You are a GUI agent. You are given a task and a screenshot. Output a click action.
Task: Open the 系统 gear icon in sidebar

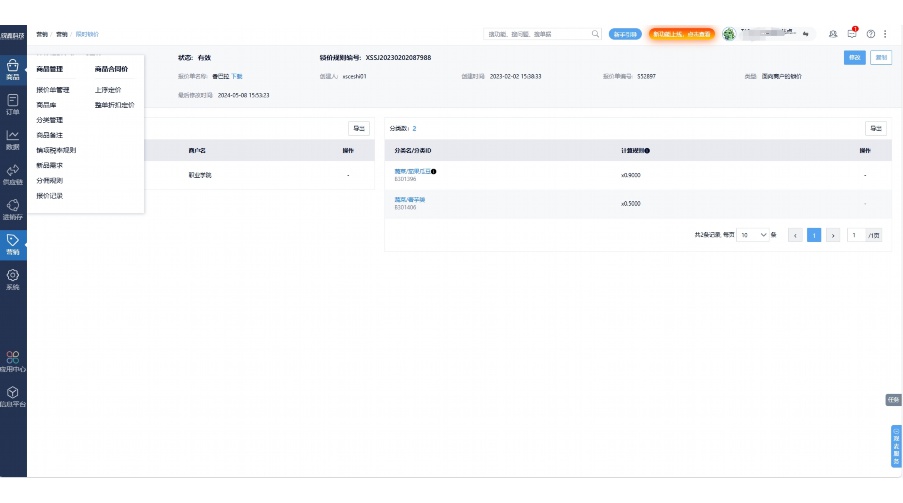(x=12, y=278)
